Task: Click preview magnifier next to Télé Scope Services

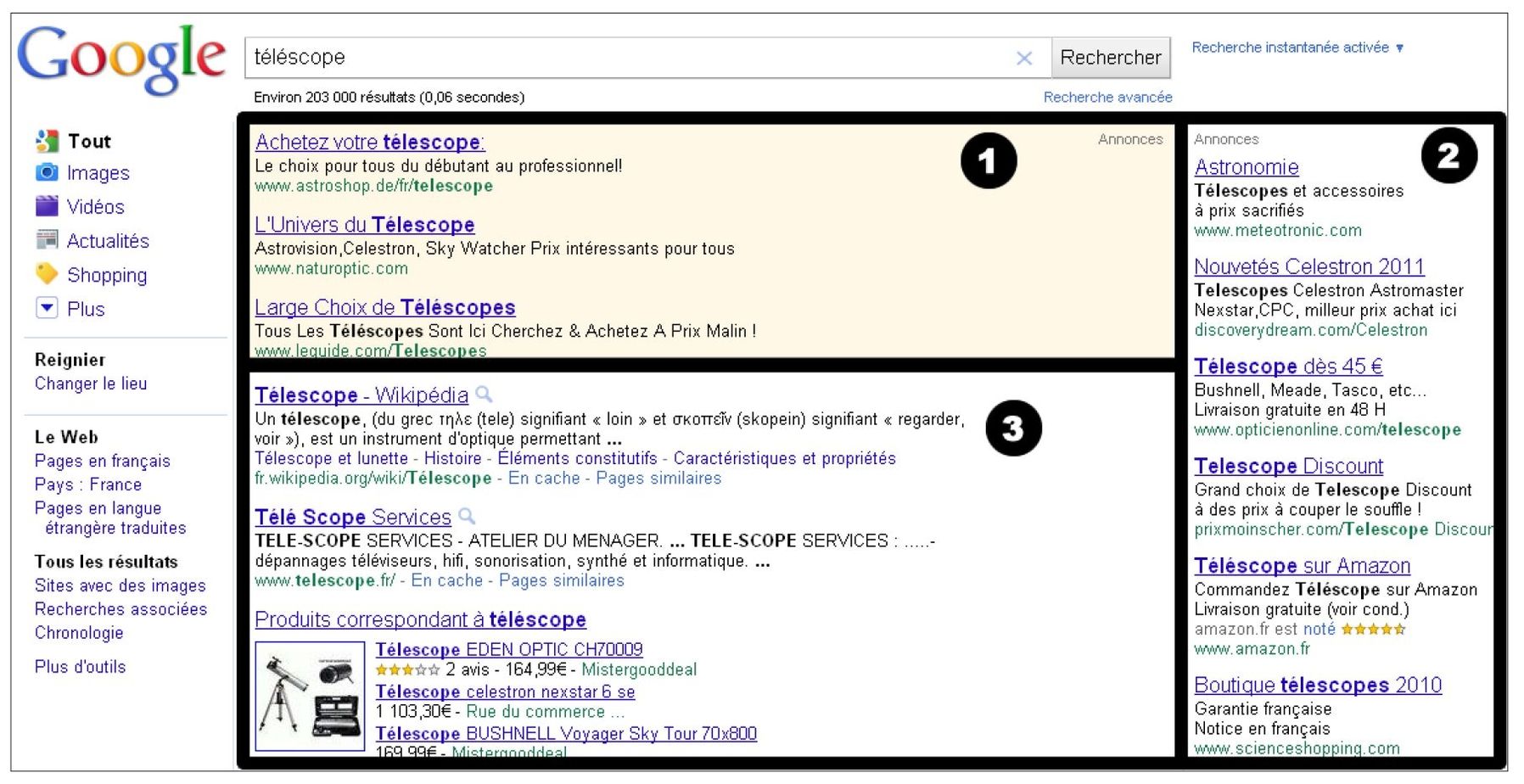Action: tap(467, 516)
